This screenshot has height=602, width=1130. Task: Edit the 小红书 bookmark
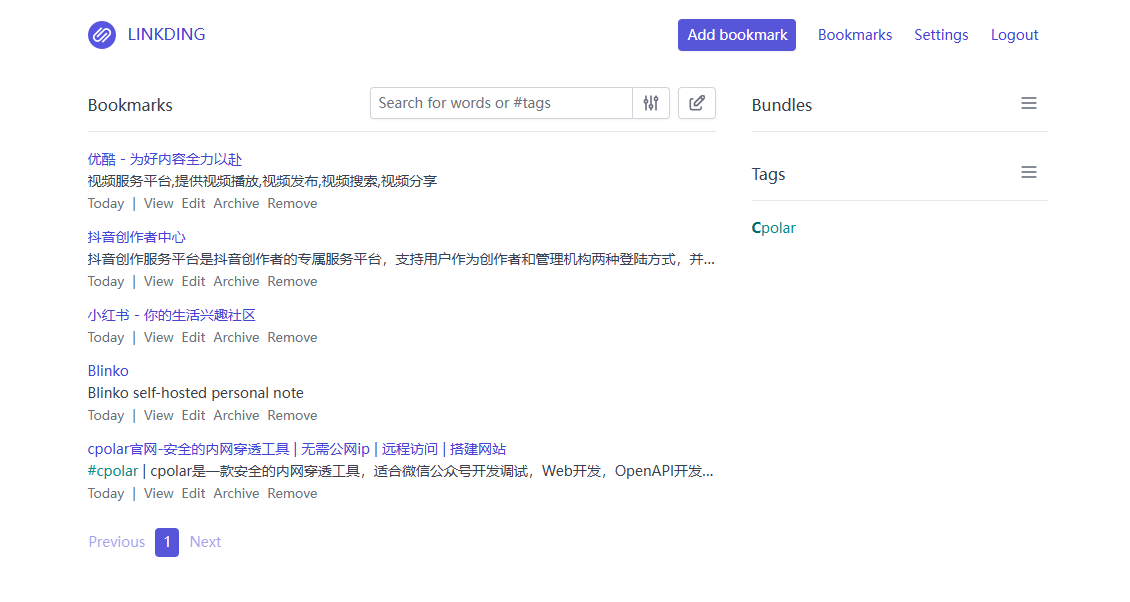pos(193,337)
